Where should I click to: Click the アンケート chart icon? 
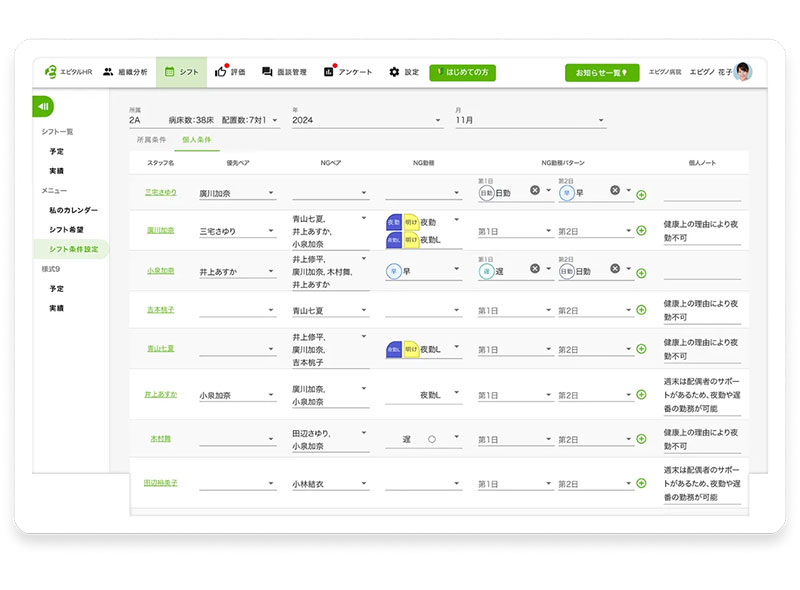(x=329, y=72)
